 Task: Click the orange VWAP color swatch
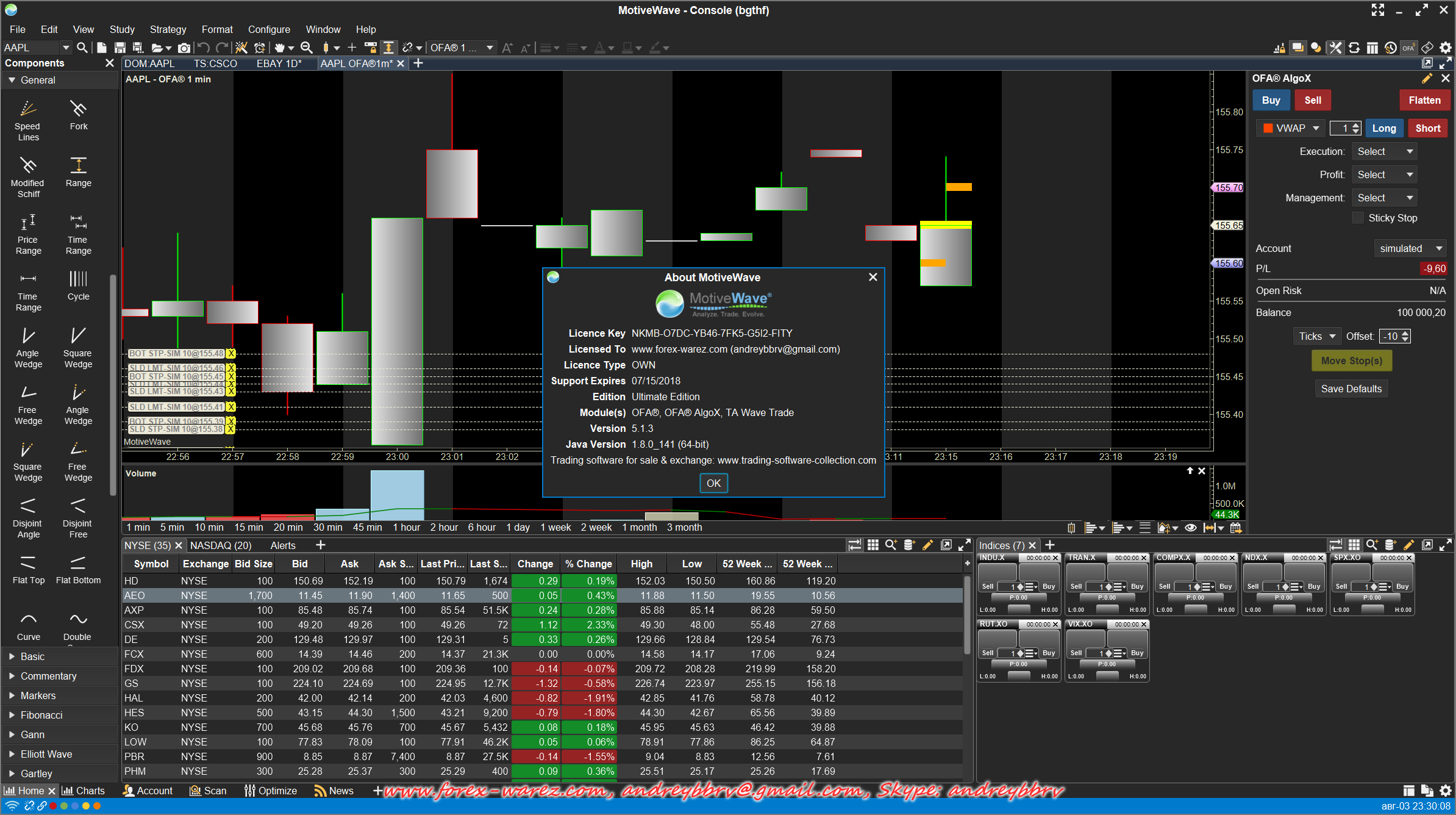coord(1268,128)
